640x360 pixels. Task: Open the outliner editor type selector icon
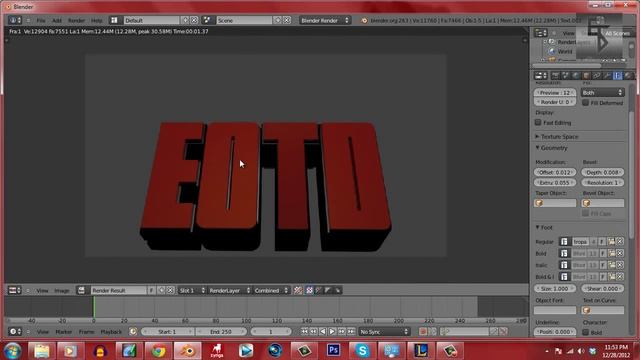tap(540, 33)
